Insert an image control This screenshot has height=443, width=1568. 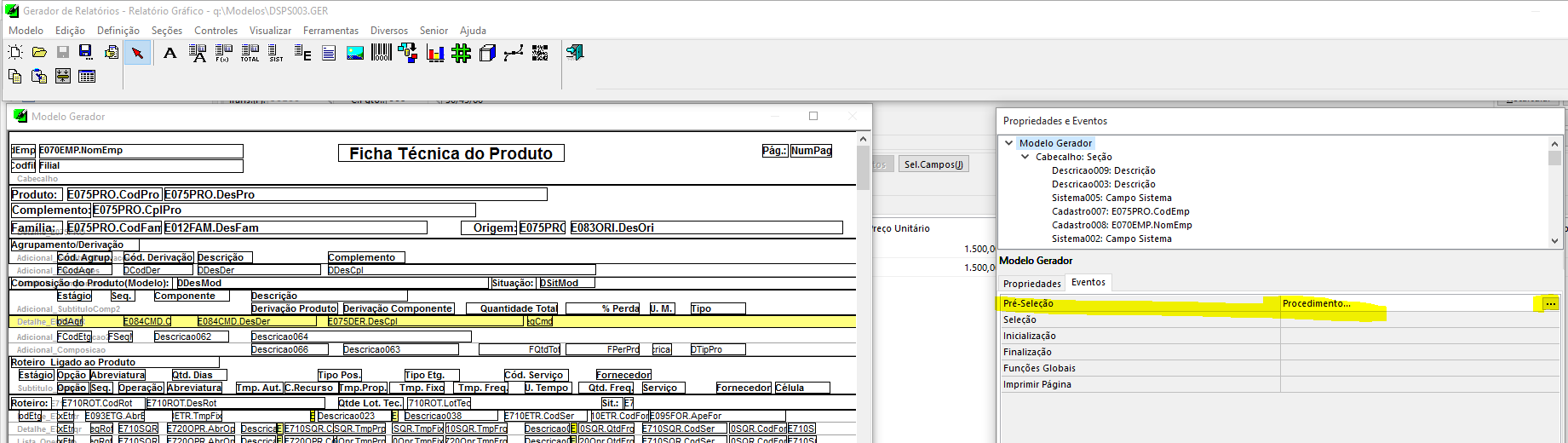coord(355,54)
